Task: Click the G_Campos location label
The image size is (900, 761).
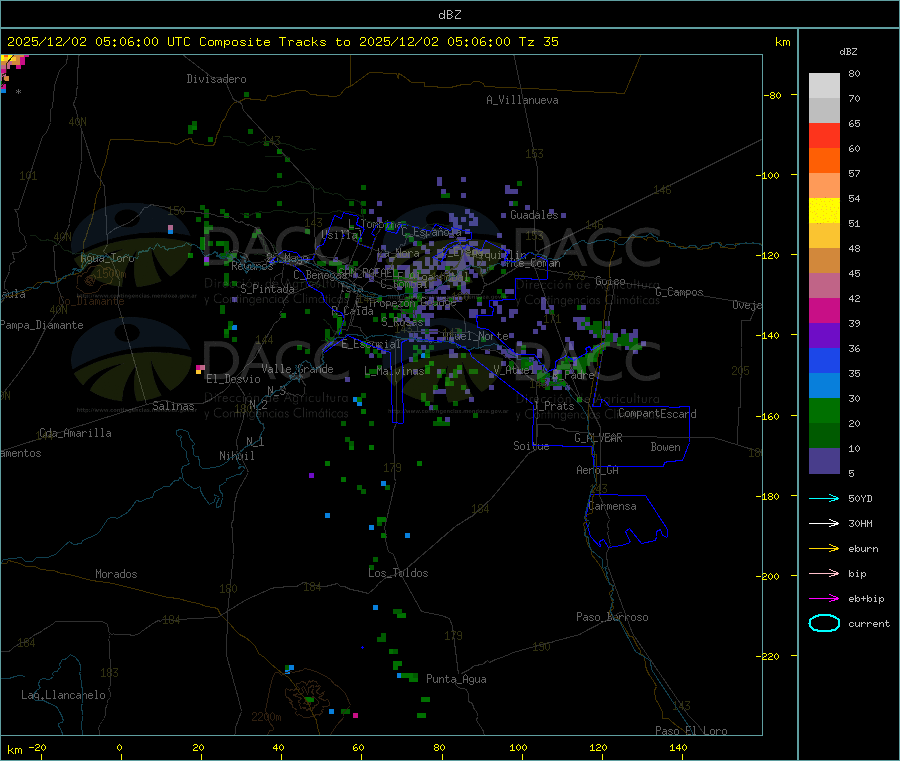Action: (x=680, y=292)
